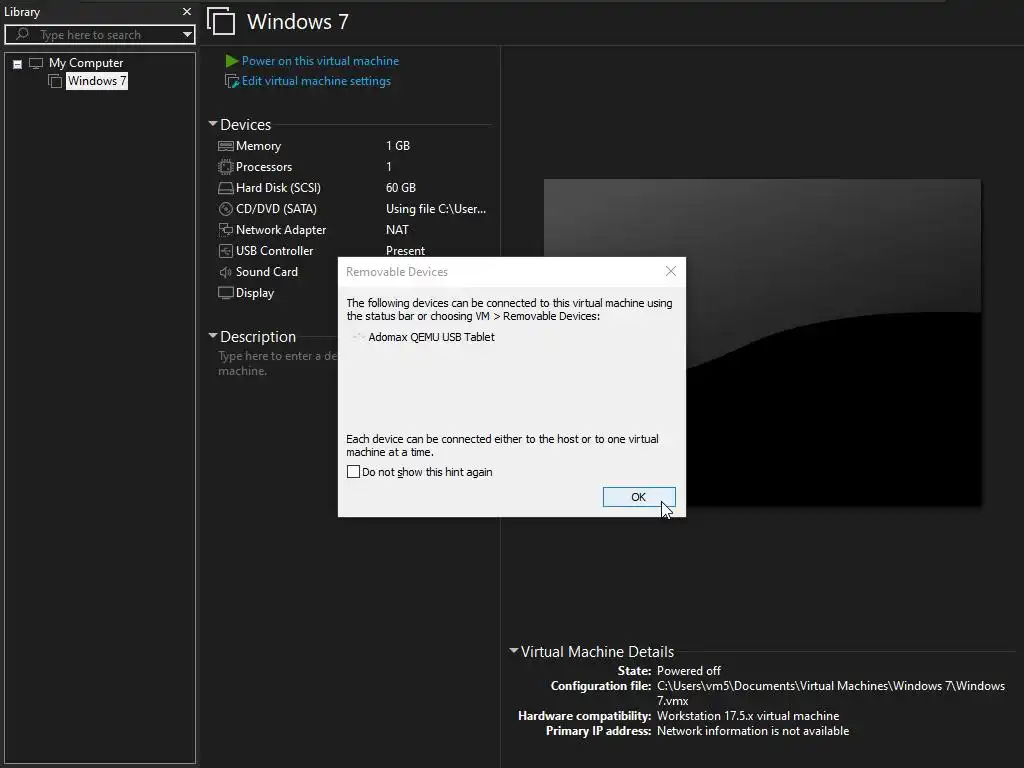Image resolution: width=1024 pixels, height=768 pixels.
Task: Select the Memory device icon
Action: (225, 146)
